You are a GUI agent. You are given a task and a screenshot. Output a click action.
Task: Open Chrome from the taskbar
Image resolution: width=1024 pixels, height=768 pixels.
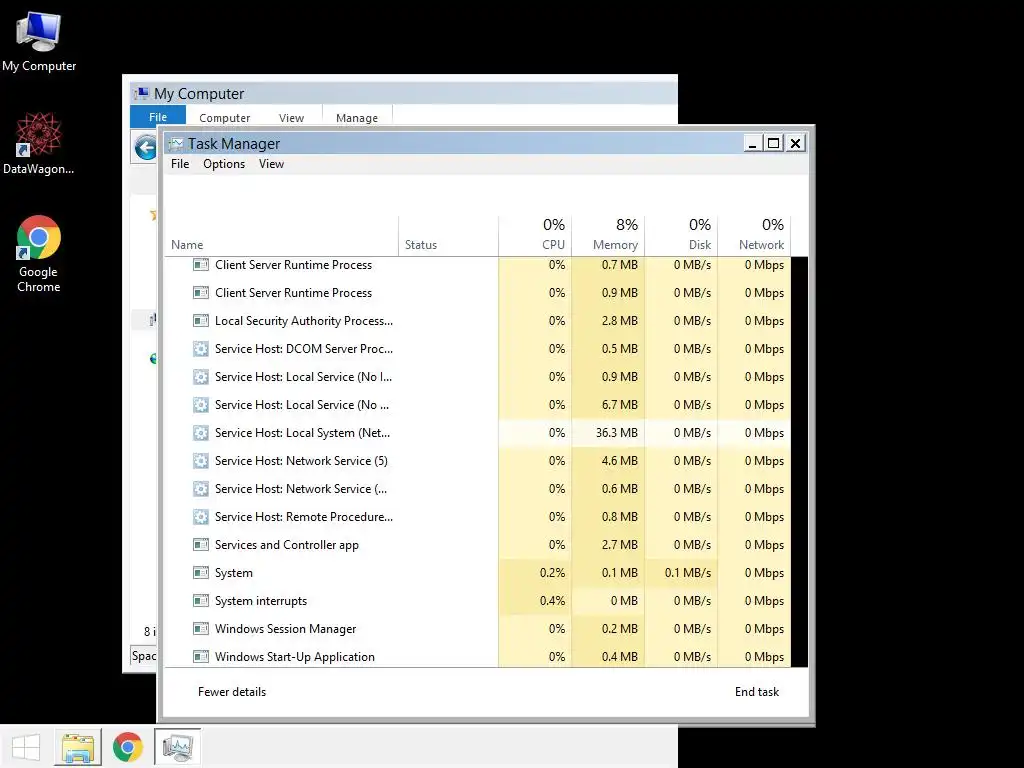tap(127, 746)
